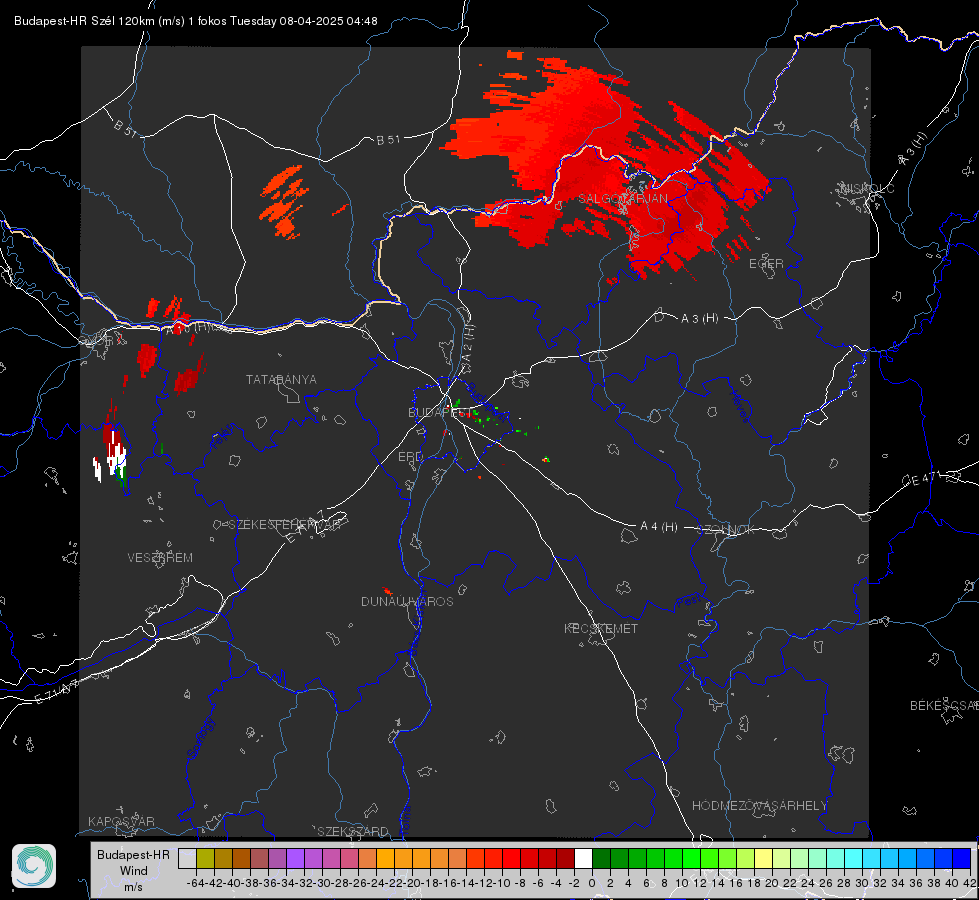The width and height of the screenshot is (979, 900).
Task: Click the MISKOLC city label
Action: coord(867,188)
